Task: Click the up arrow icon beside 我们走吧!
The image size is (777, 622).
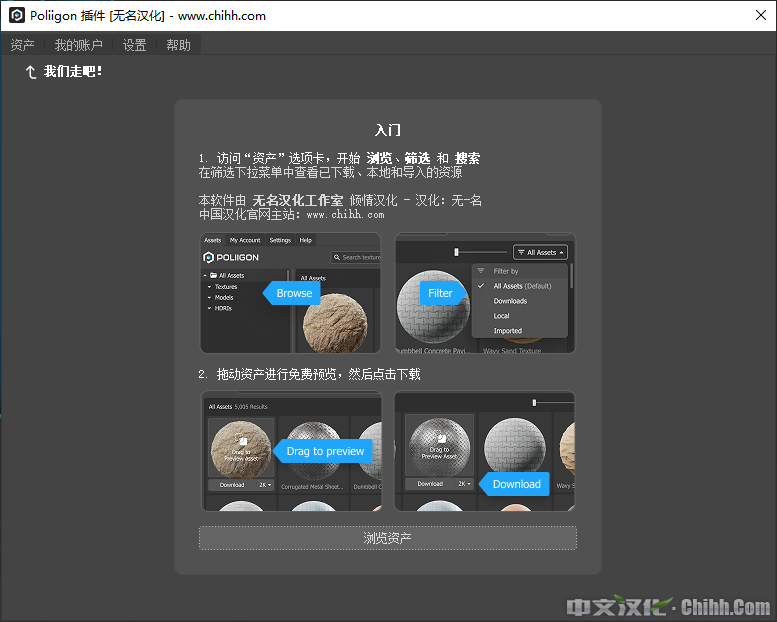Action: coord(30,72)
